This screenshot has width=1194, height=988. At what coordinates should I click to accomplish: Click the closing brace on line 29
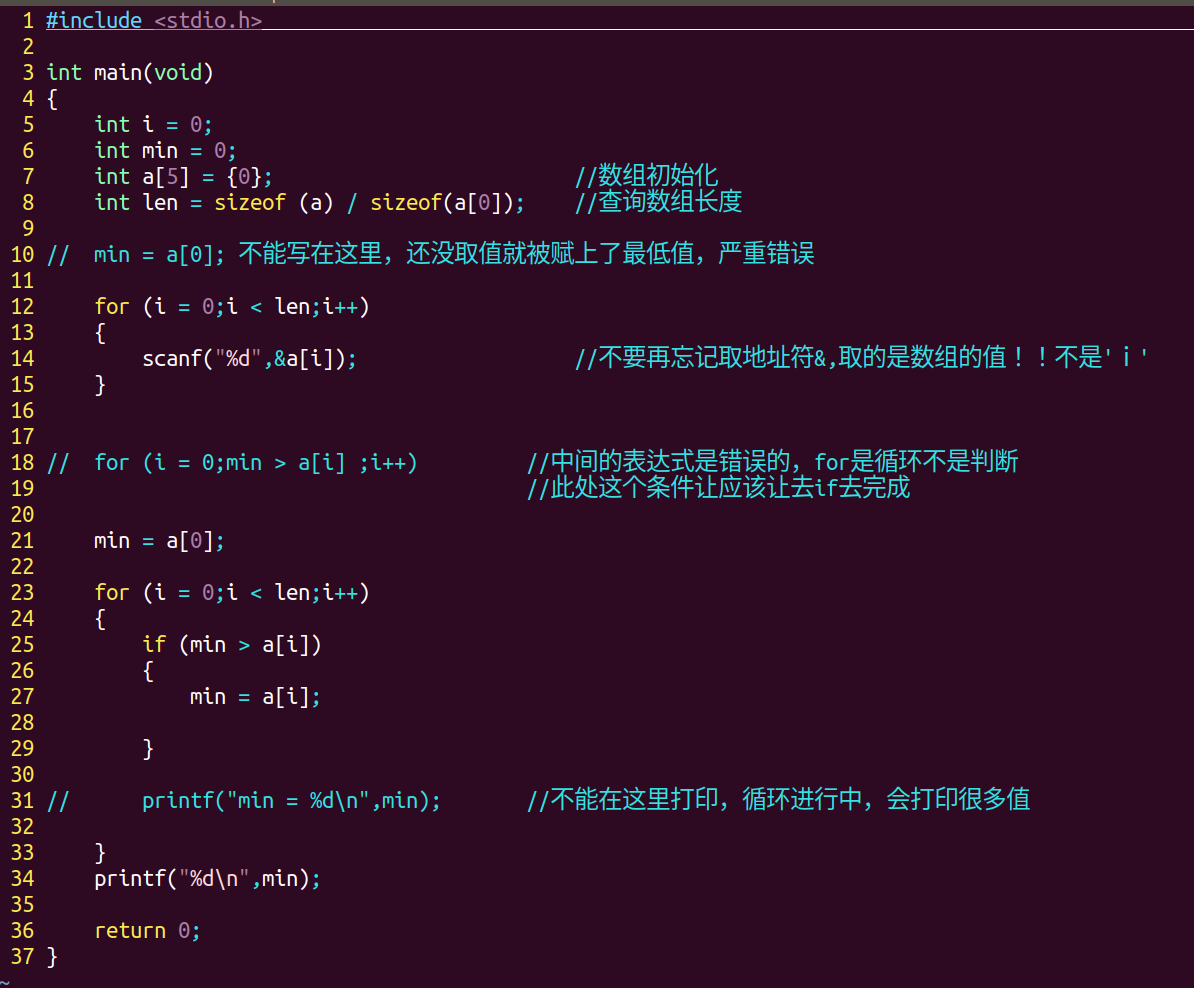(148, 749)
